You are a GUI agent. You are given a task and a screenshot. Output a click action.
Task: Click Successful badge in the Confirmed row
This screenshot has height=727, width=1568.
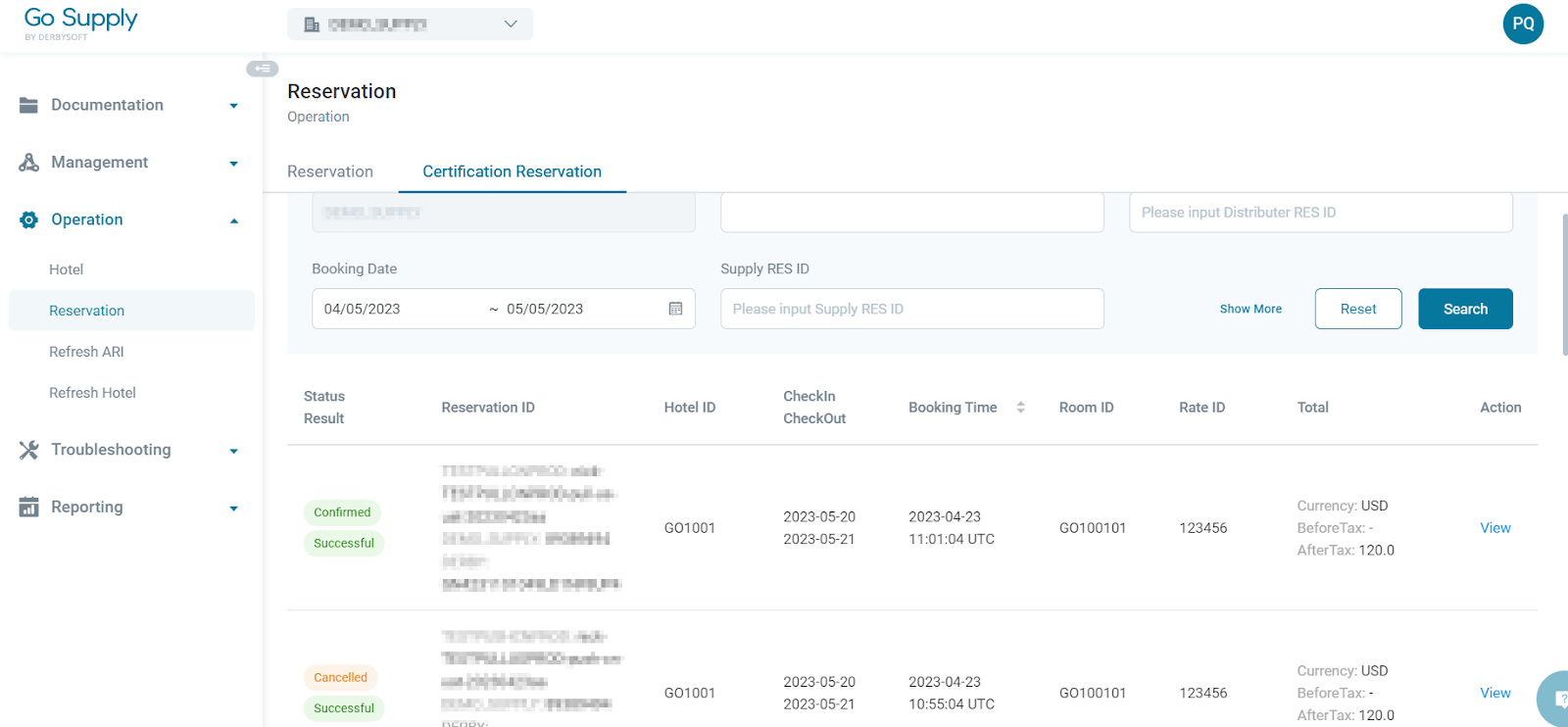pyautogui.click(x=344, y=543)
